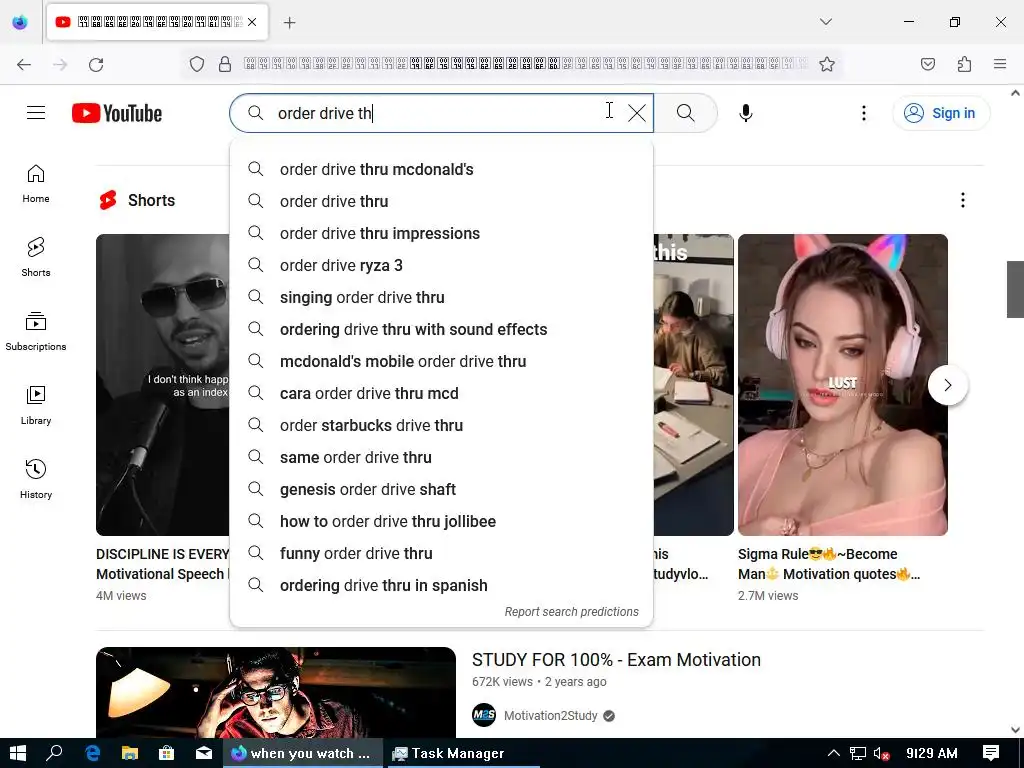1024x768 pixels.
Task: Choose suggestion 'order starbucks drive thru'
Action: [441, 426]
